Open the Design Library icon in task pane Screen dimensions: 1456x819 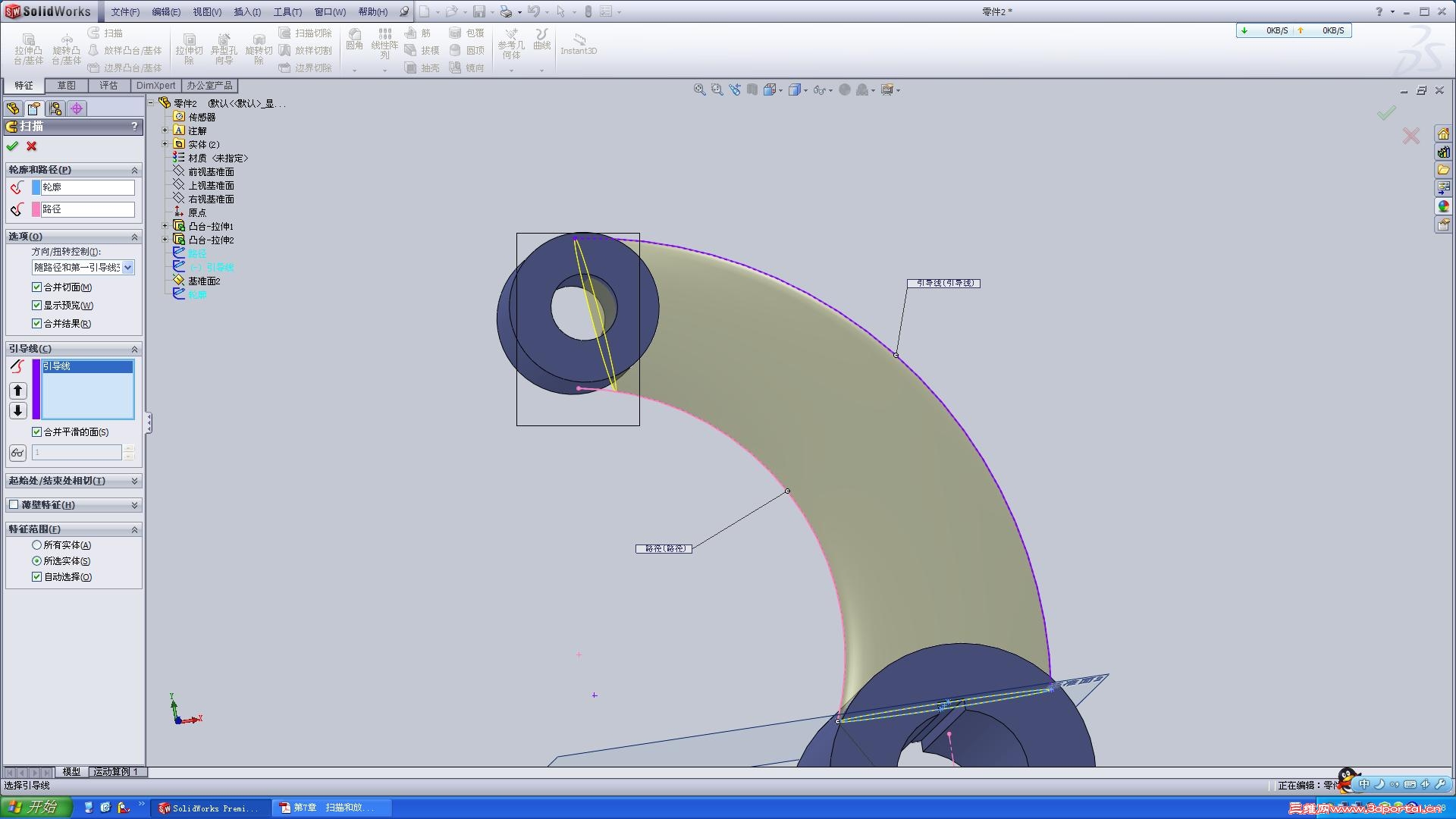click(x=1443, y=152)
